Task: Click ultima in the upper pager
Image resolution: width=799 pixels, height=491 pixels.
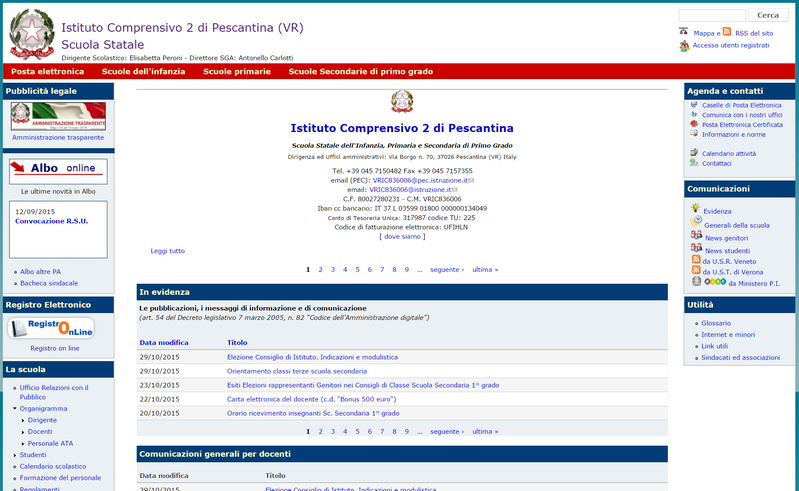Action: coord(485,270)
